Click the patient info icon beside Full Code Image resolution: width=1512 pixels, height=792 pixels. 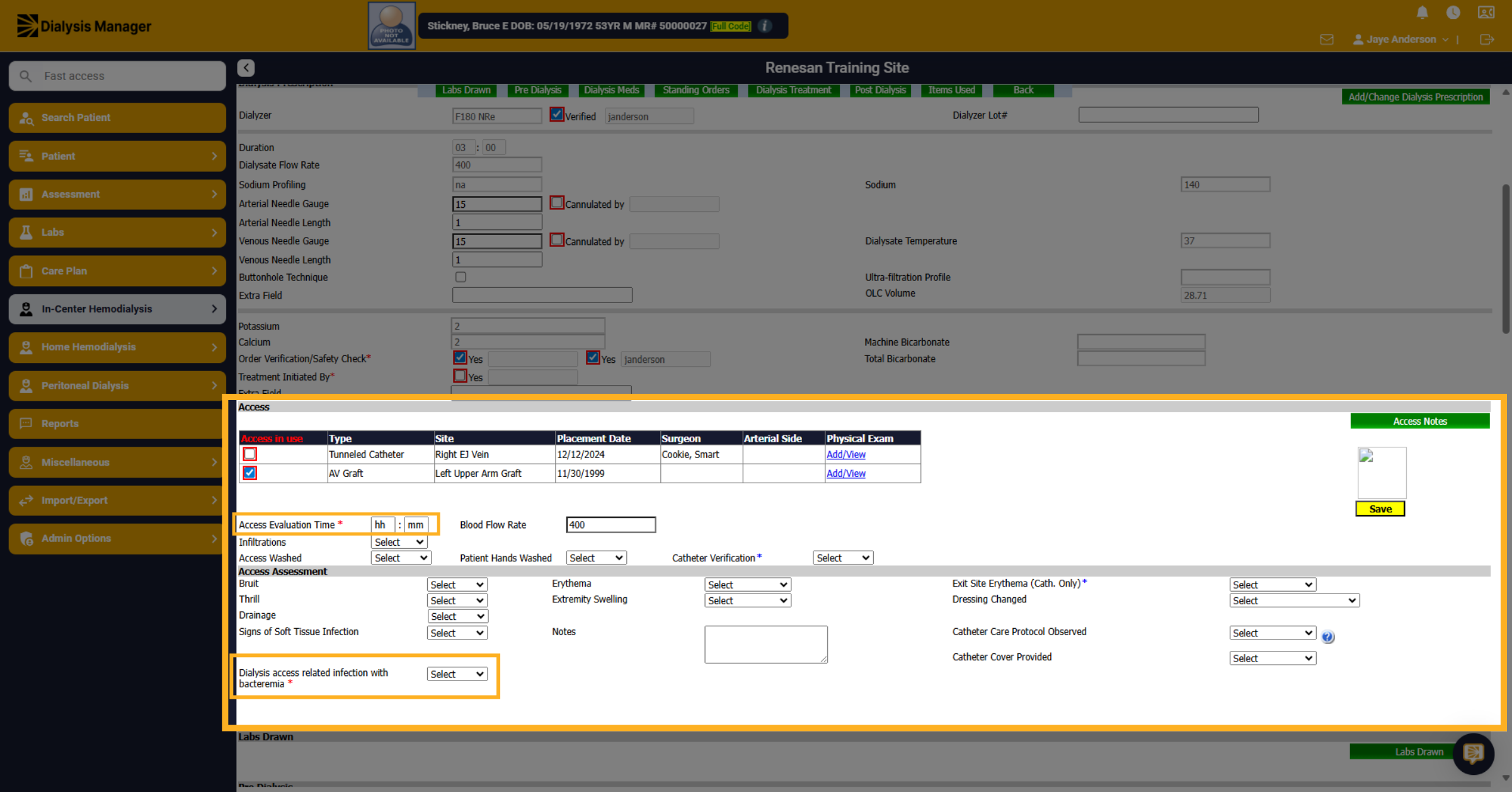click(x=765, y=26)
